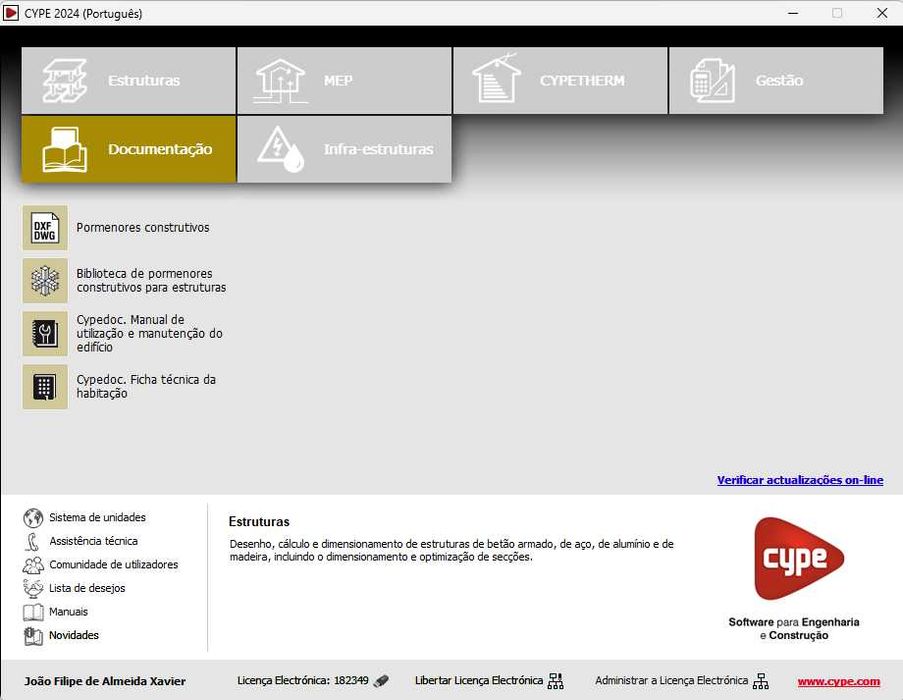The width and height of the screenshot is (903, 700).
Task: Minimize the CYPE 2024 window
Action: [793, 13]
